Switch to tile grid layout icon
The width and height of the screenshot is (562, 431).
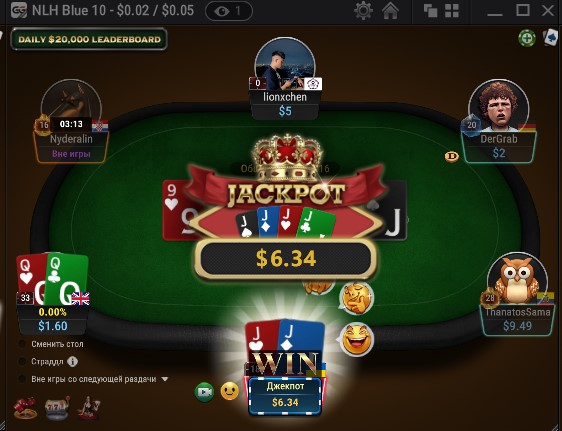click(x=452, y=11)
